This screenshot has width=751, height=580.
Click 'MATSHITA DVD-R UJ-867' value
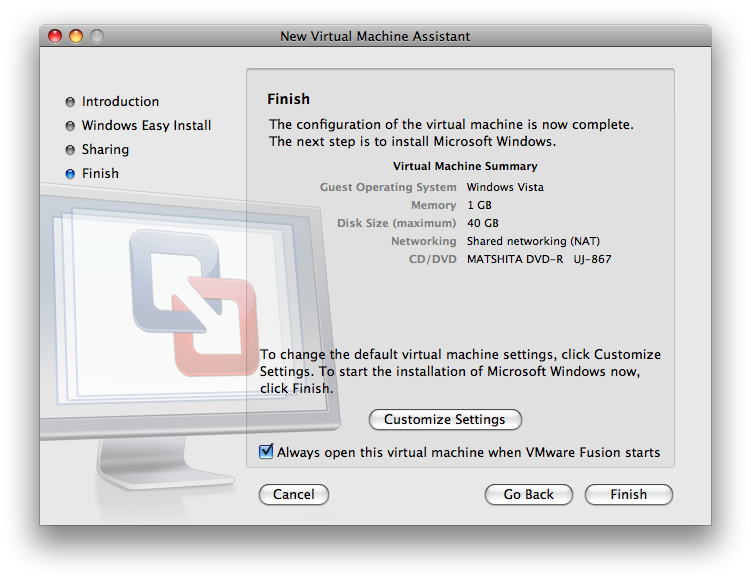tap(539, 259)
